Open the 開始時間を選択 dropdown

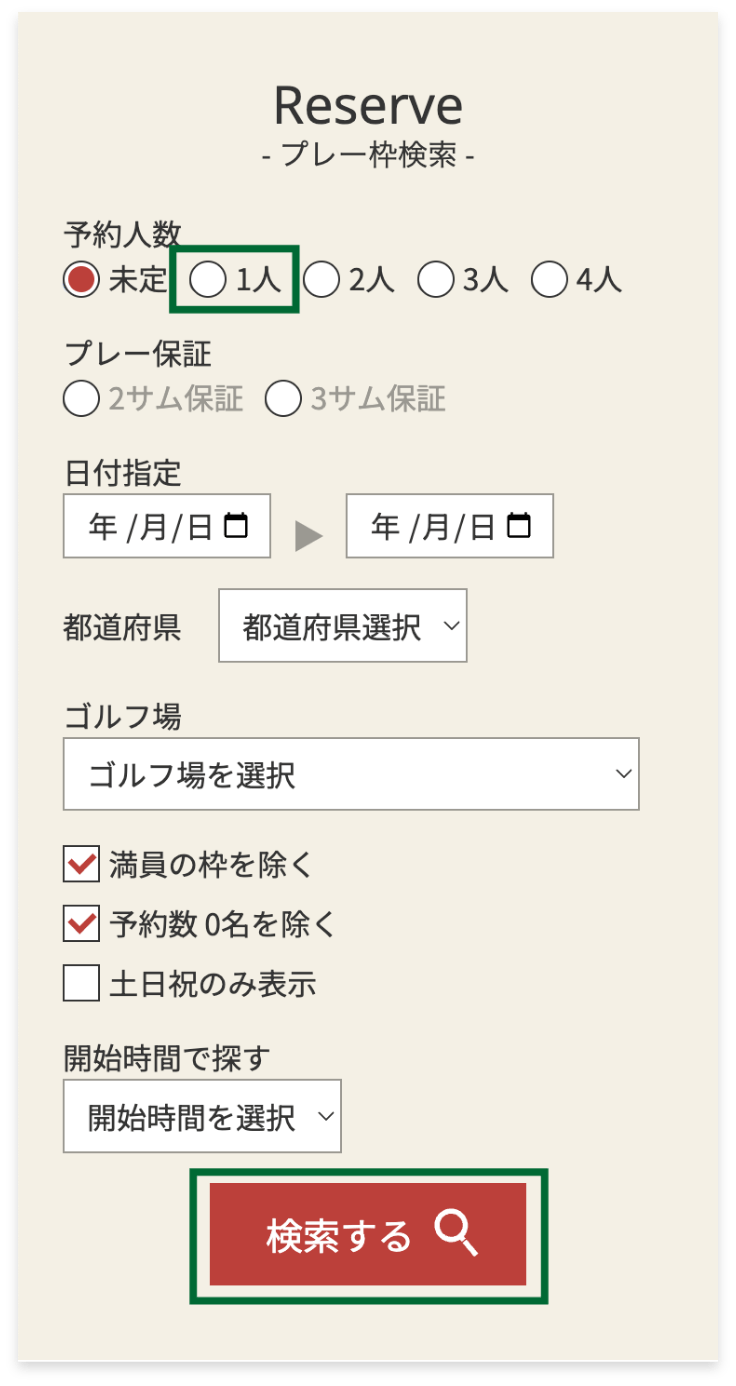pos(202,1116)
